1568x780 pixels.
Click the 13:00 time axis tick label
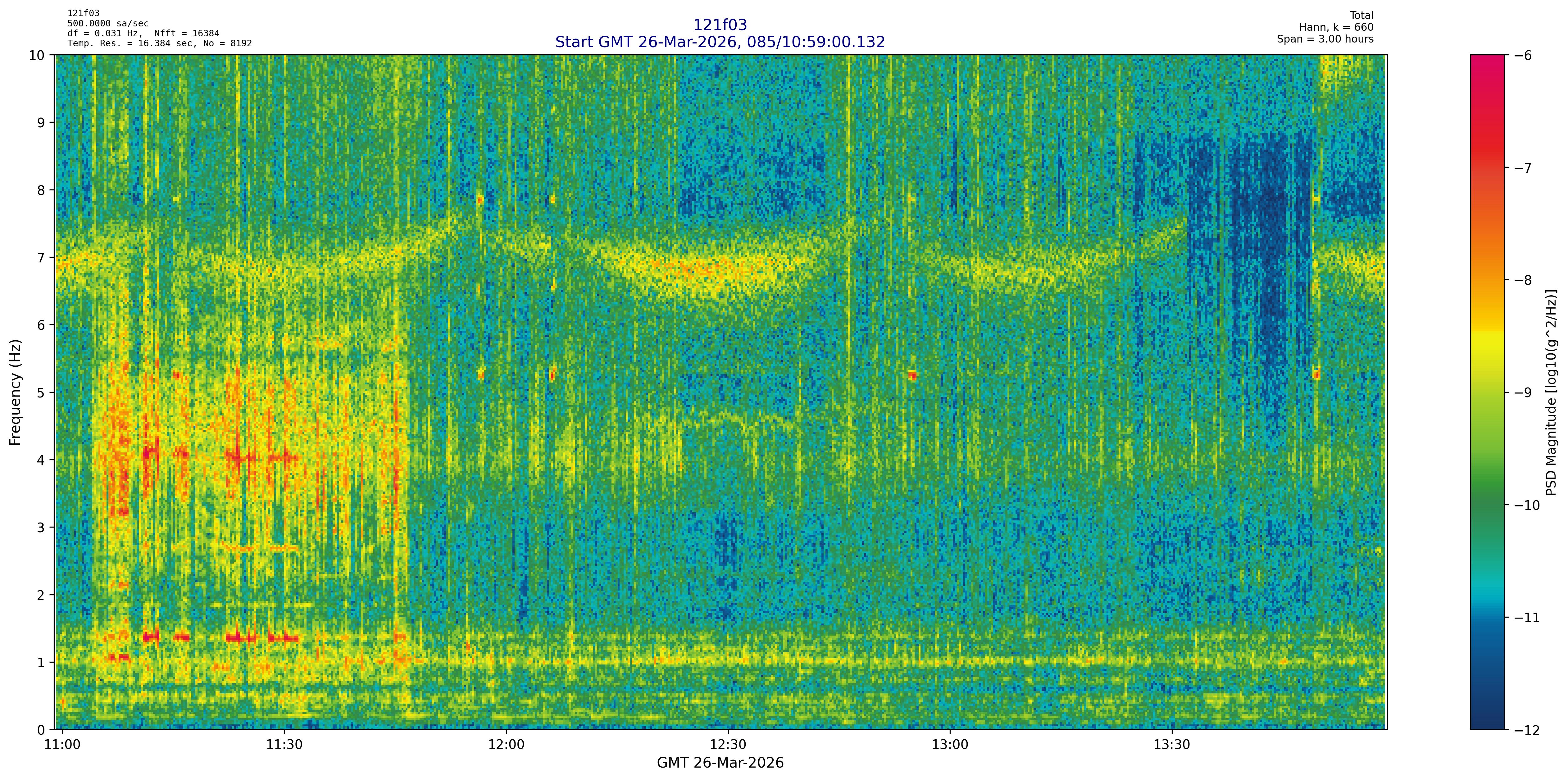[x=950, y=745]
